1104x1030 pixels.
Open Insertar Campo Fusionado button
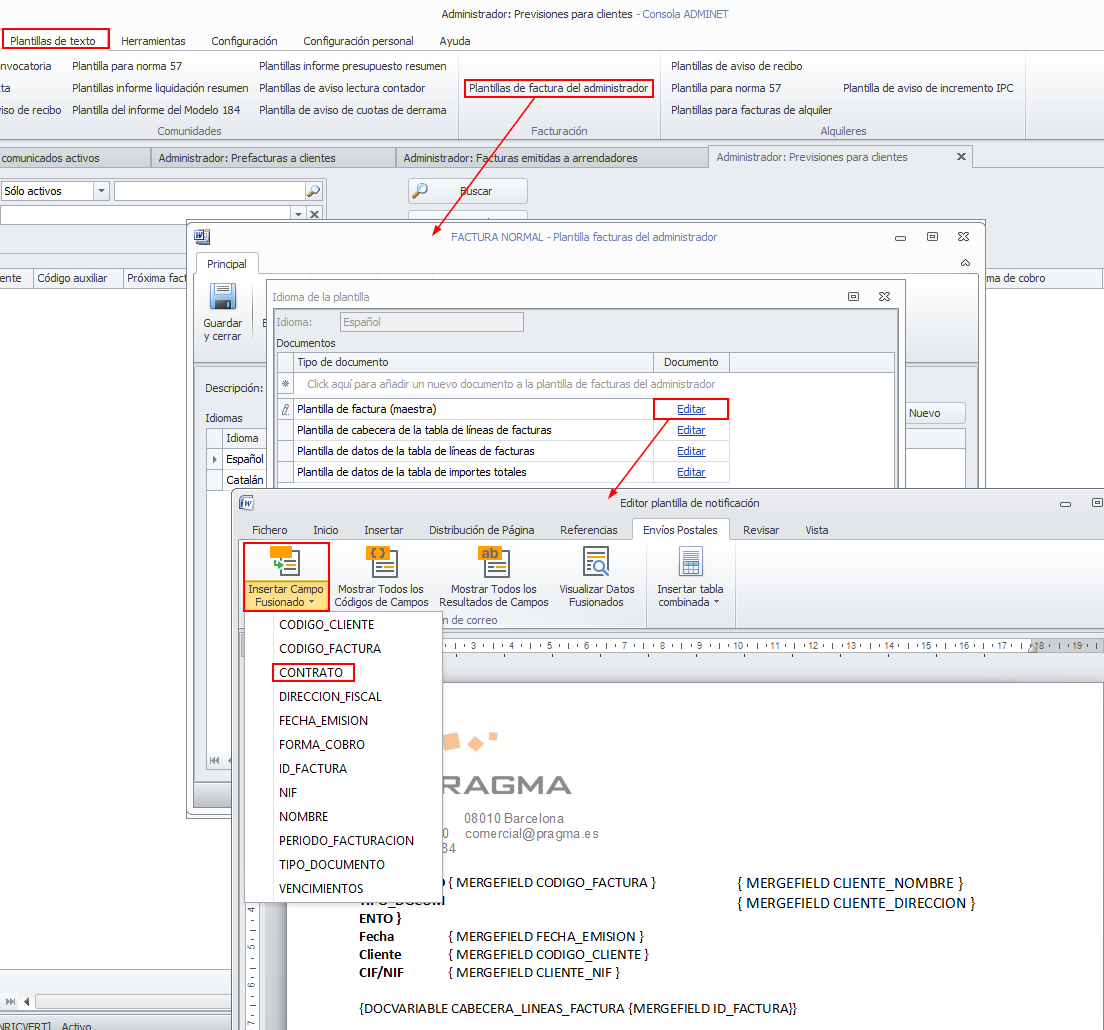coord(286,577)
